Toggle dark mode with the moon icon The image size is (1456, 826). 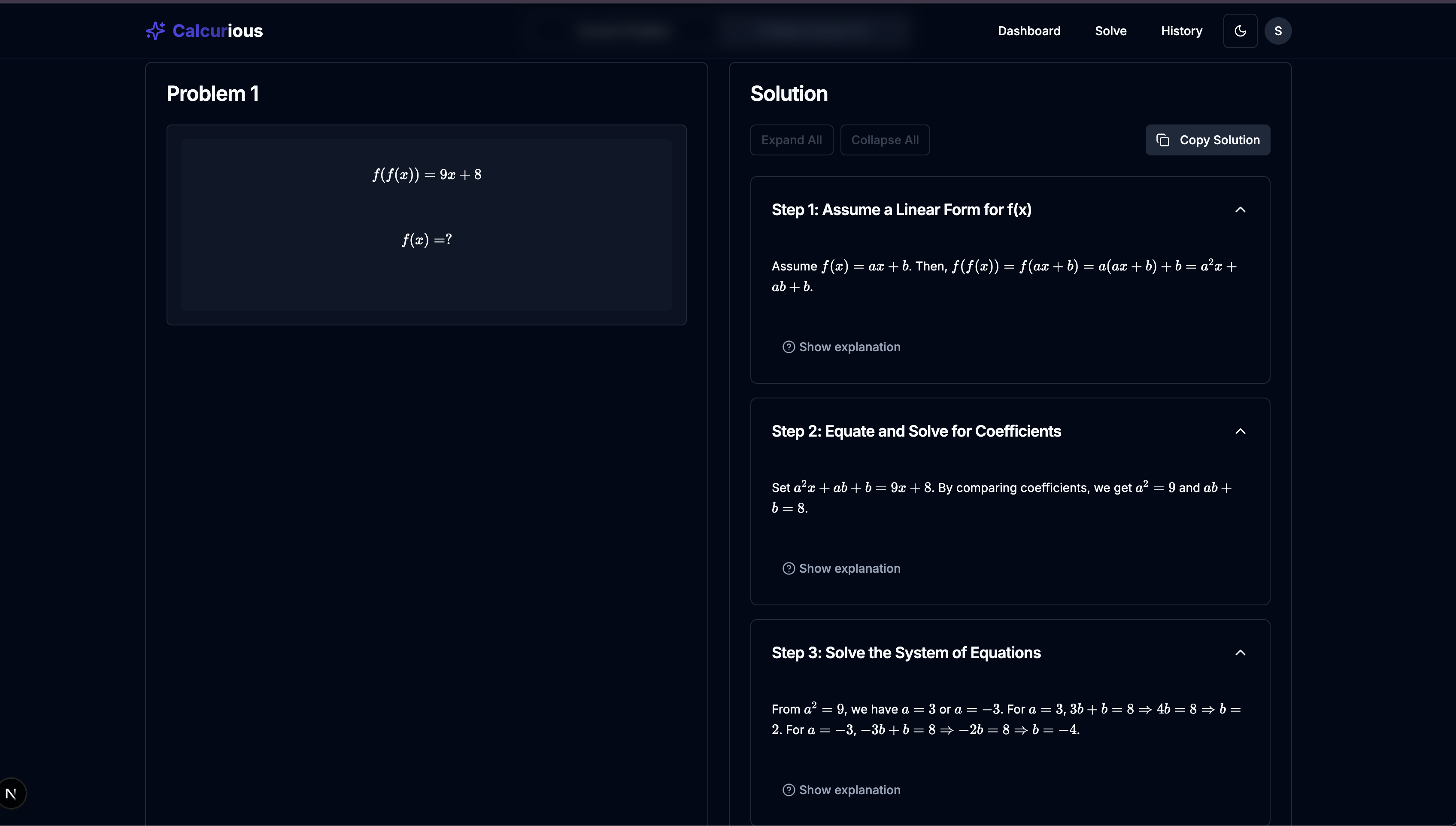coord(1240,30)
